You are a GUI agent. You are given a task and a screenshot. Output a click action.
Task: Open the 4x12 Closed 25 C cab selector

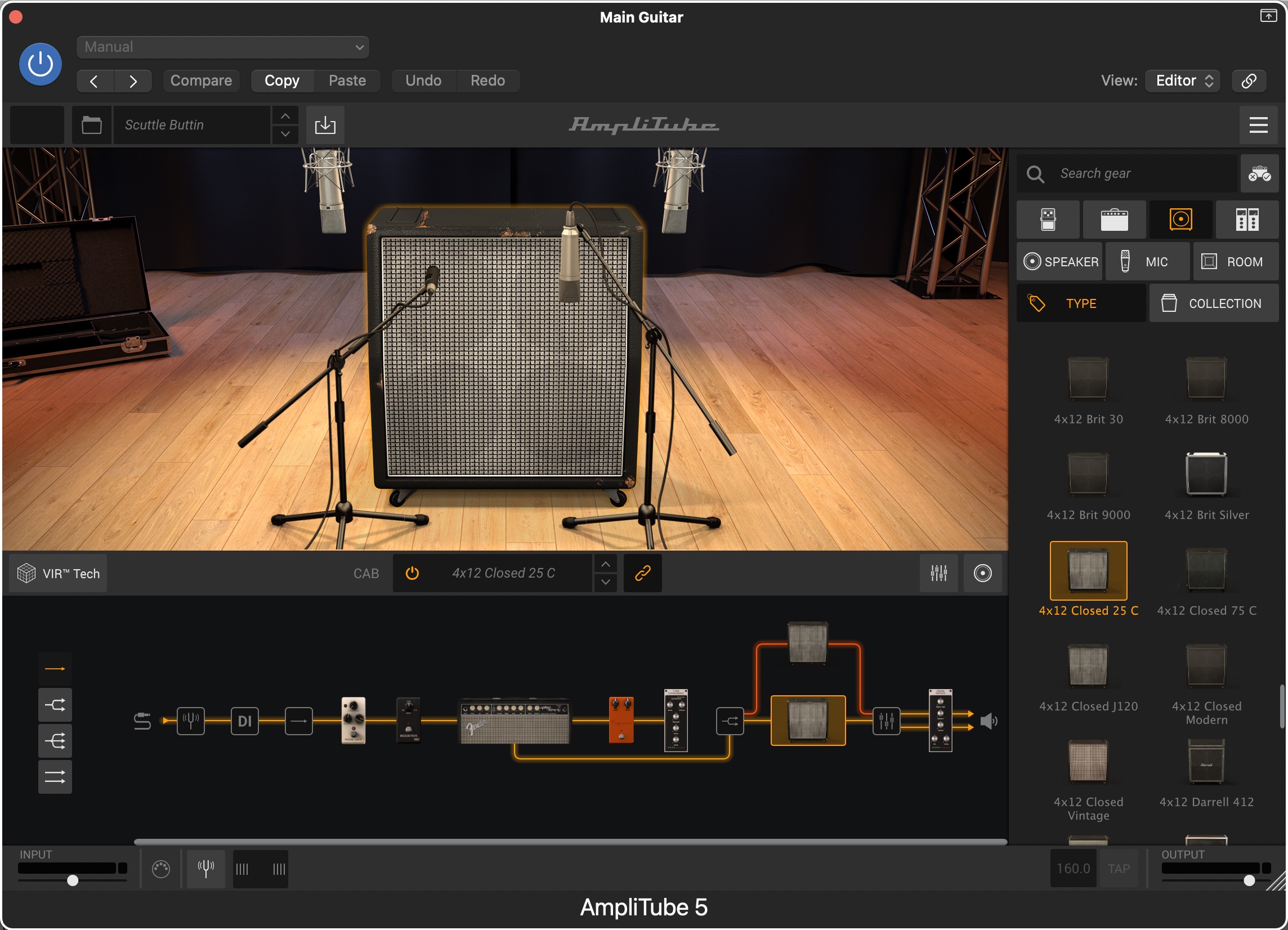(x=503, y=574)
